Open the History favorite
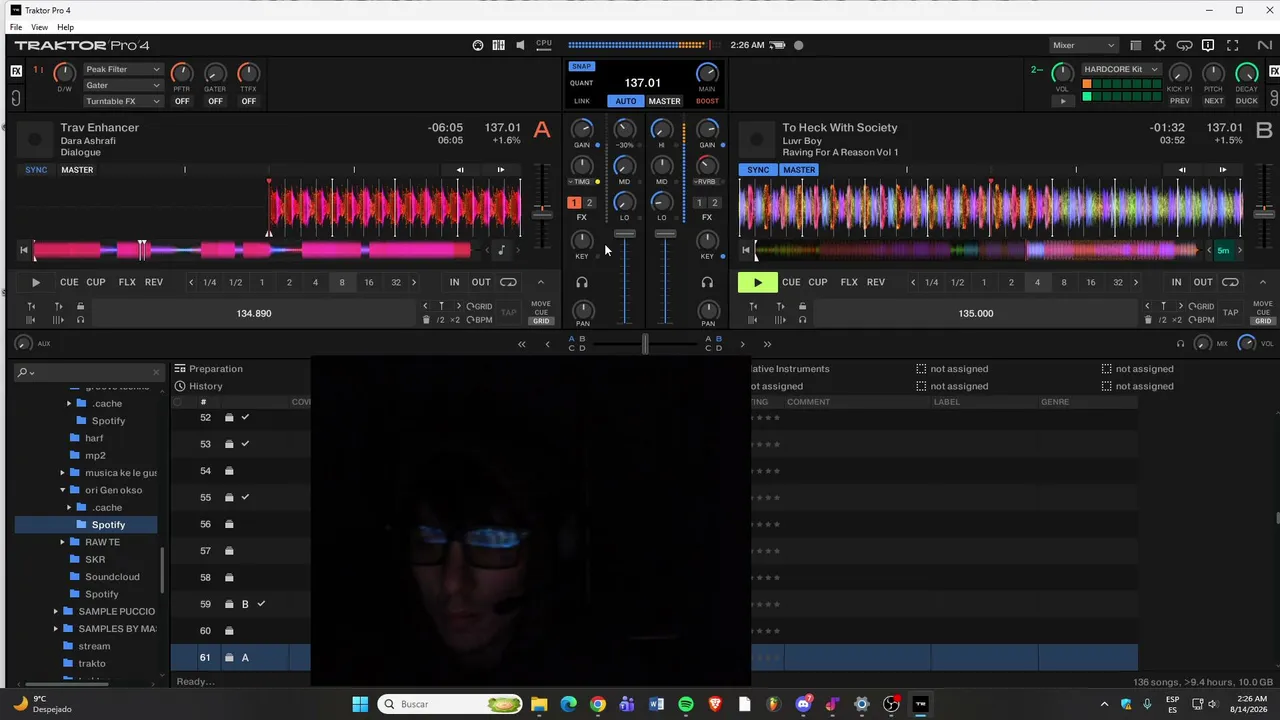 (198, 386)
